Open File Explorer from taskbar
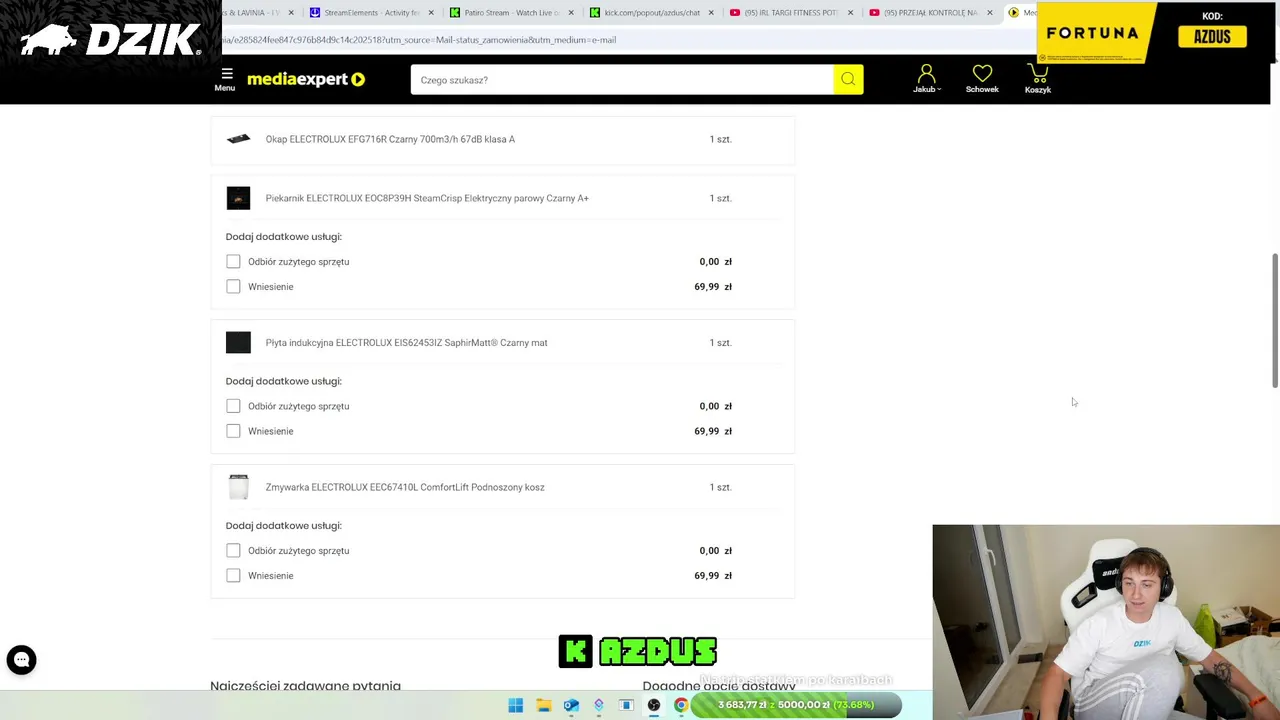 (543, 705)
